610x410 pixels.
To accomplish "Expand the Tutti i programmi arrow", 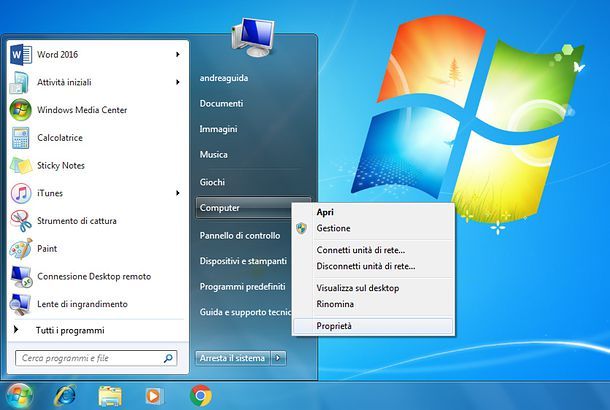I will 16,330.
